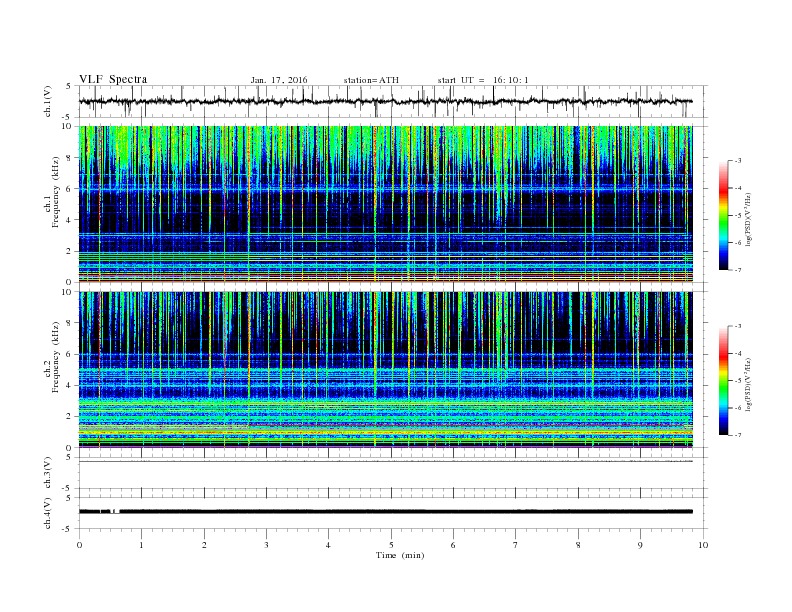The width and height of the screenshot is (792, 612).
Task: Click the "4" kHz tick on ch.1 frequency axis
Action: [69, 220]
